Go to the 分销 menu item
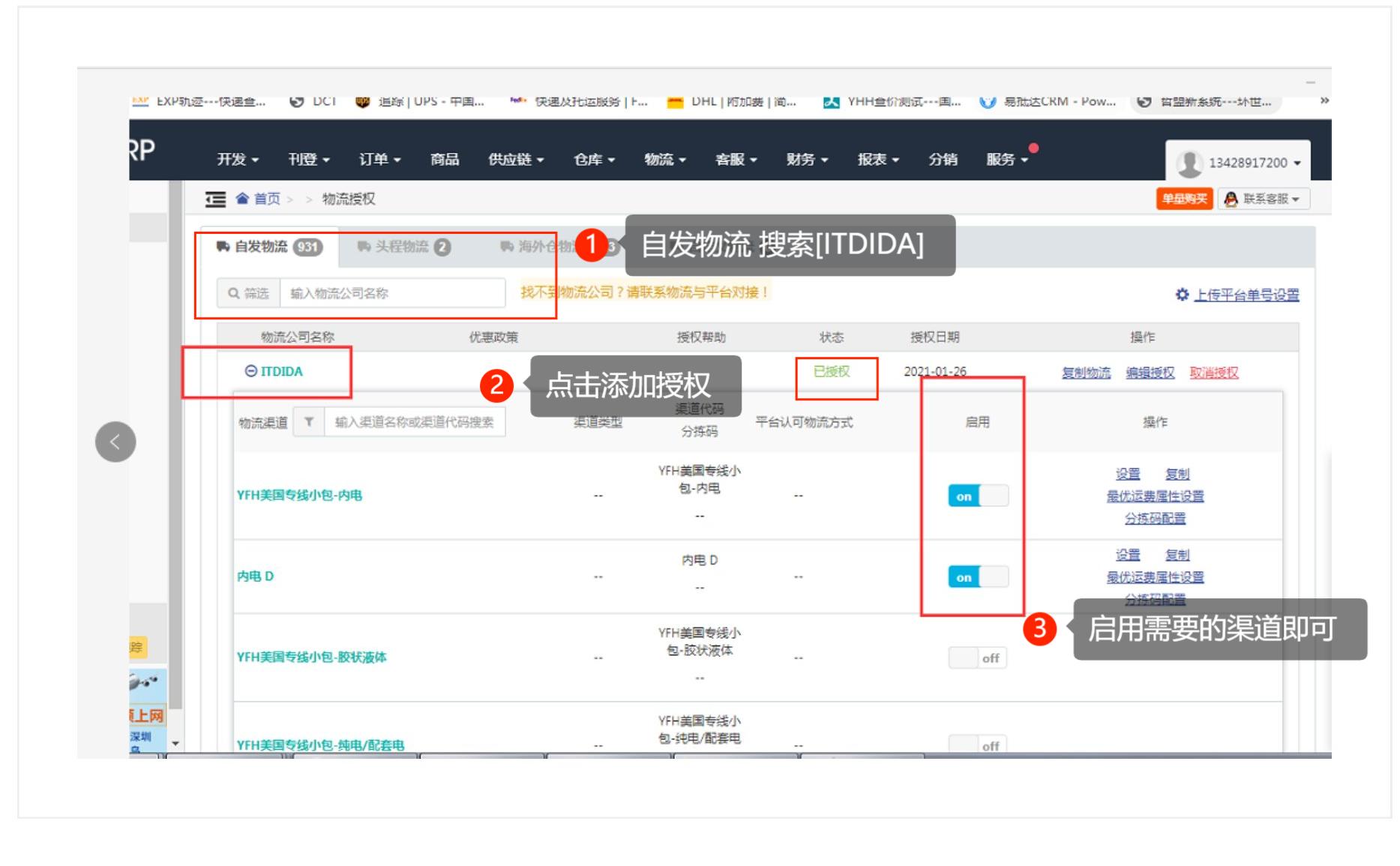Viewport: 1400px width, 866px height. 943,159
